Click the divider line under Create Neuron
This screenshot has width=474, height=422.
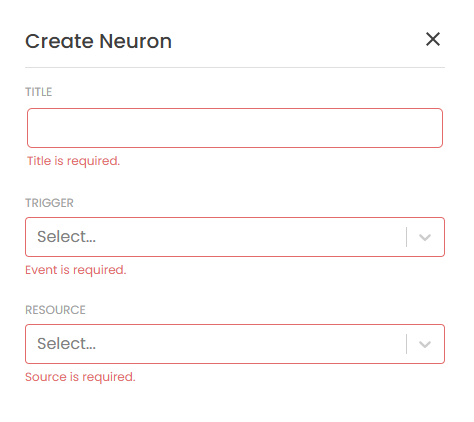[x=235, y=67]
